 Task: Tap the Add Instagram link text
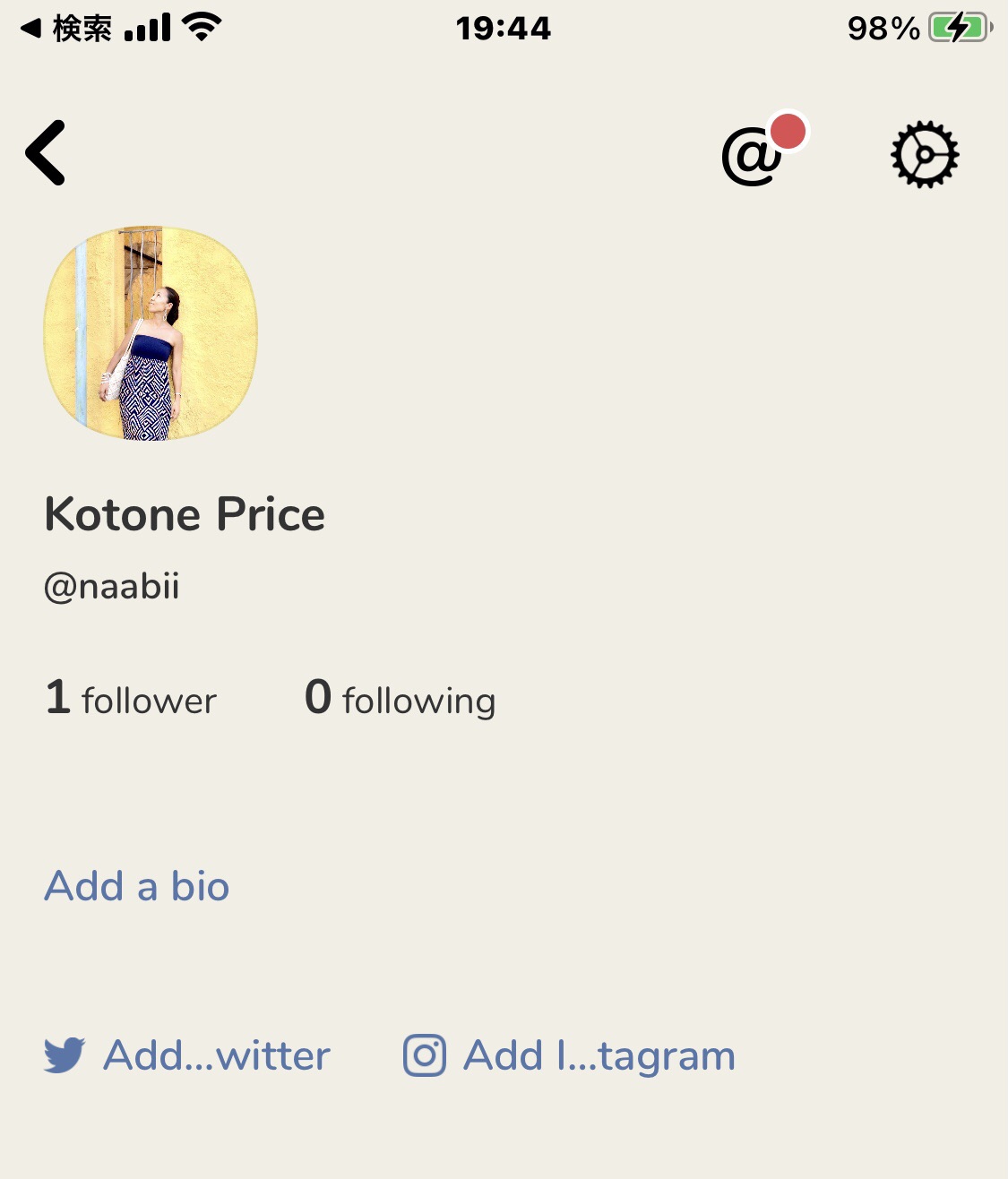point(599,1055)
